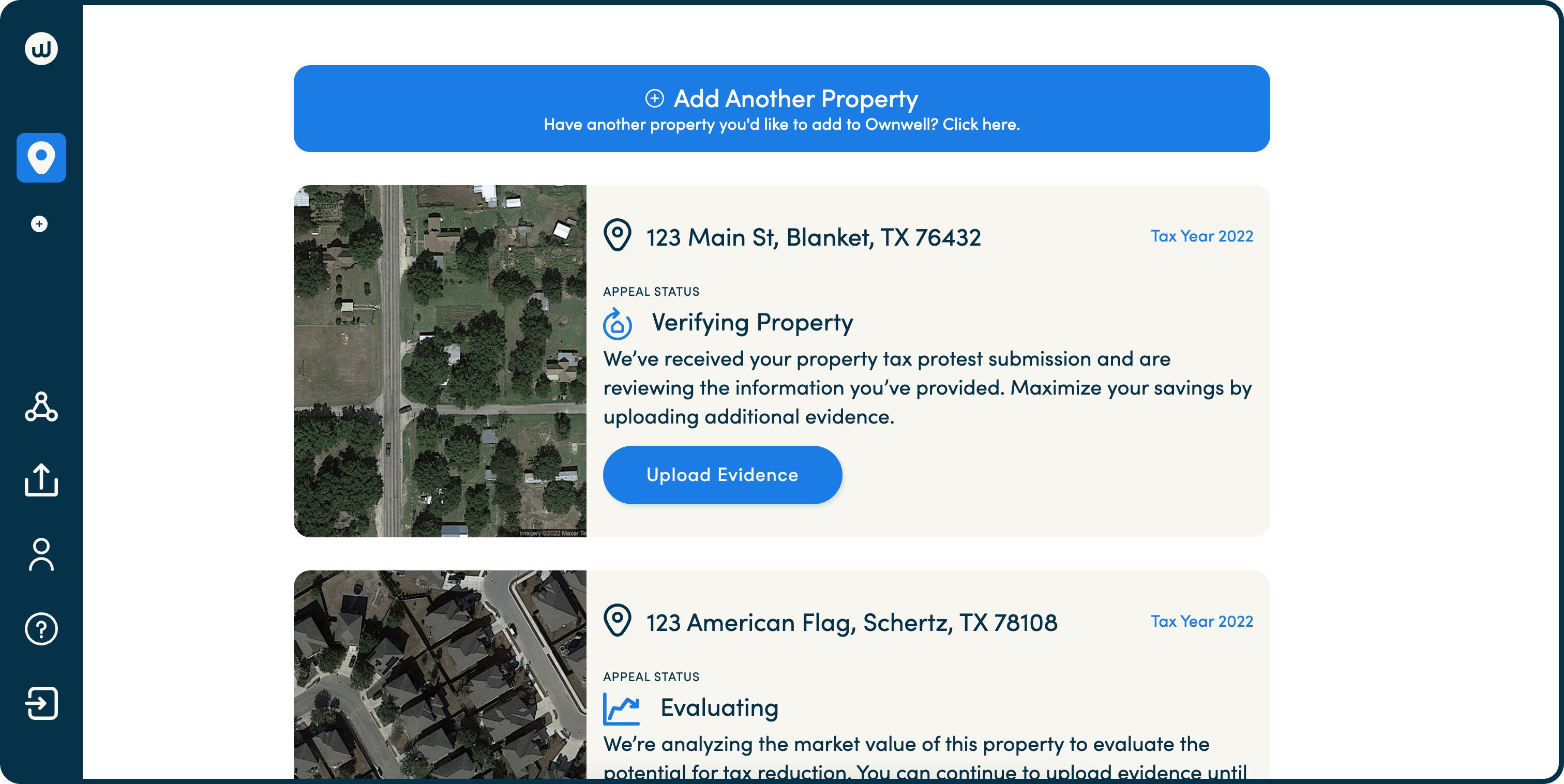The width and height of the screenshot is (1564, 784).
Task: Click the log out icon in the sidebar
Action: coord(41,703)
